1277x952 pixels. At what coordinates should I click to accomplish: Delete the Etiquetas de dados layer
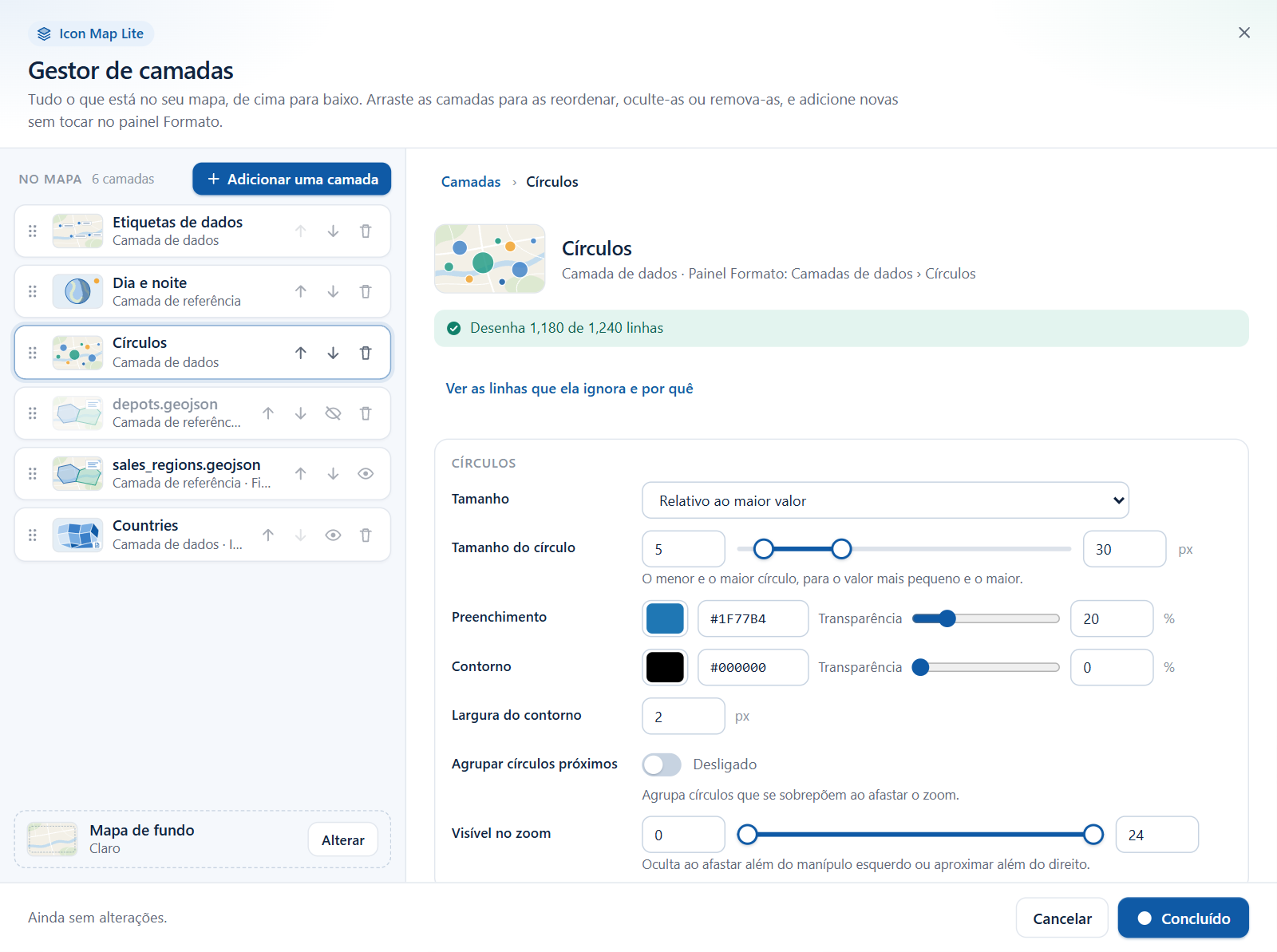click(366, 231)
